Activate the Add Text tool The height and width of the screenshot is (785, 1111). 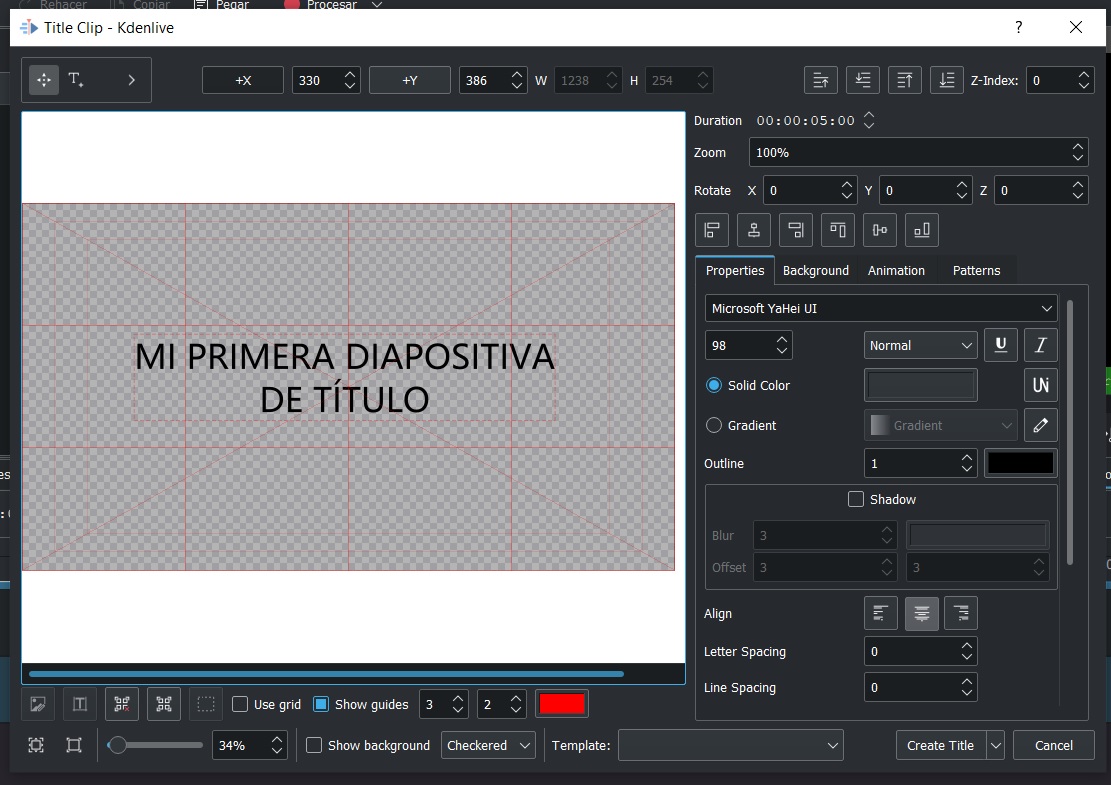pos(76,80)
